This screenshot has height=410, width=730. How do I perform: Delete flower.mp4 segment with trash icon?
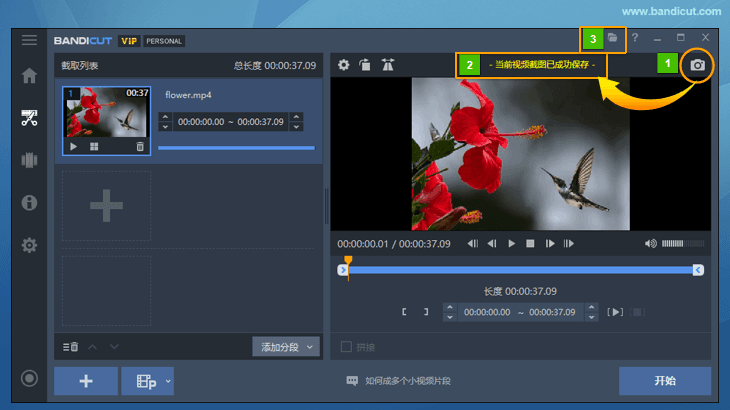140,146
